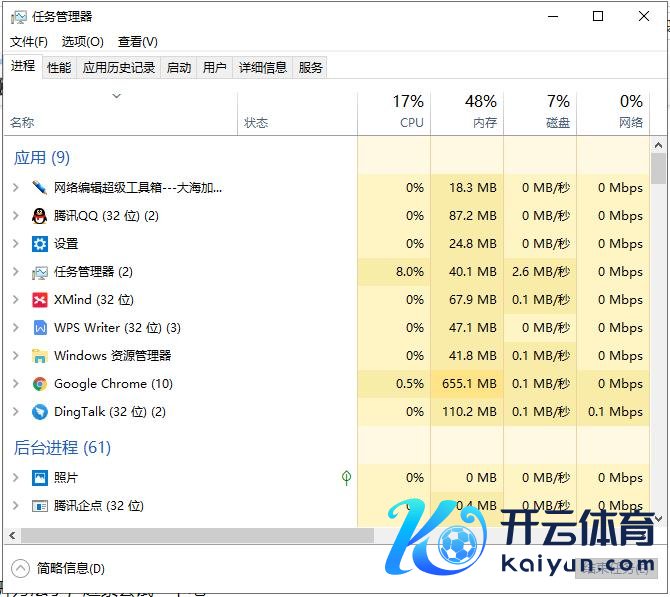670x597 pixels.
Task: Expand the Google Chrome process group
Action: pyautogui.click(x=16, y=384)
